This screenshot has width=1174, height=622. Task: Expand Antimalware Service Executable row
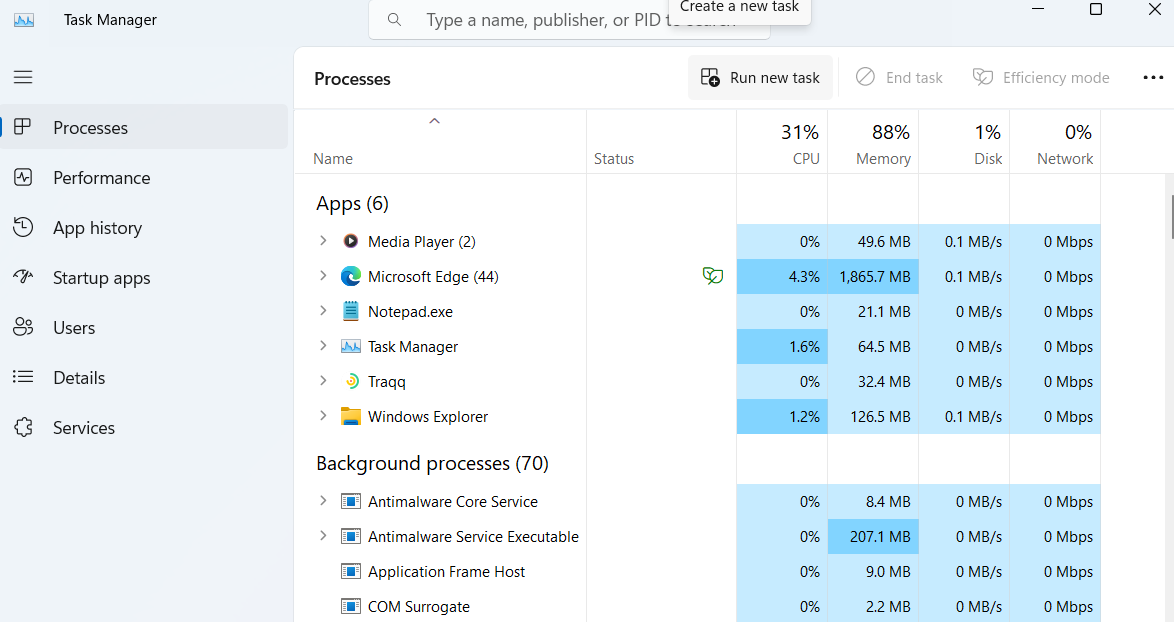pyautogui.click(x=323, y=536)
